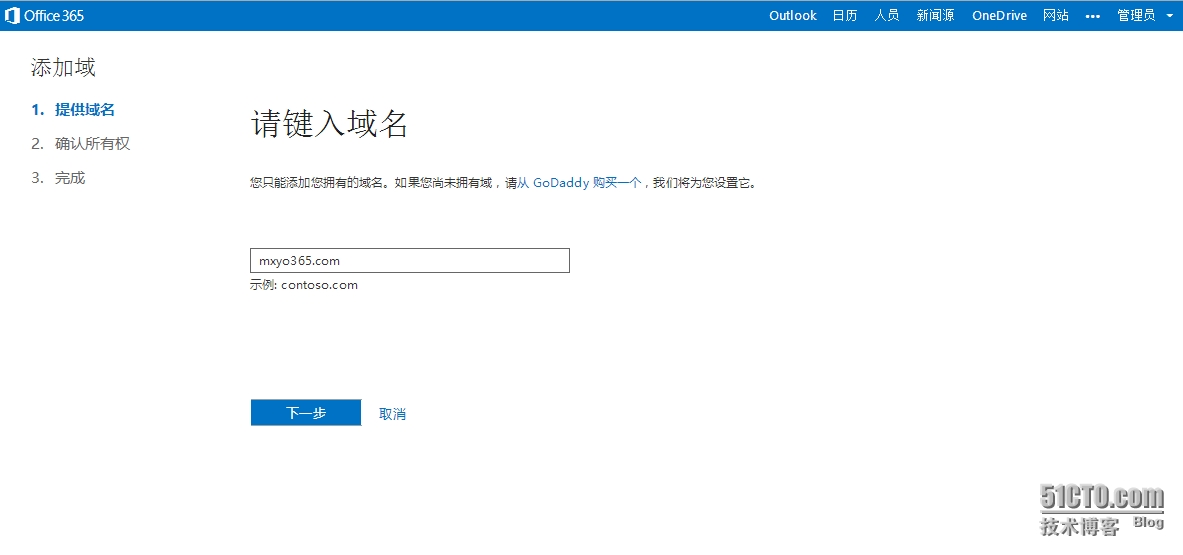Click the 取消 link

(392, 414)
